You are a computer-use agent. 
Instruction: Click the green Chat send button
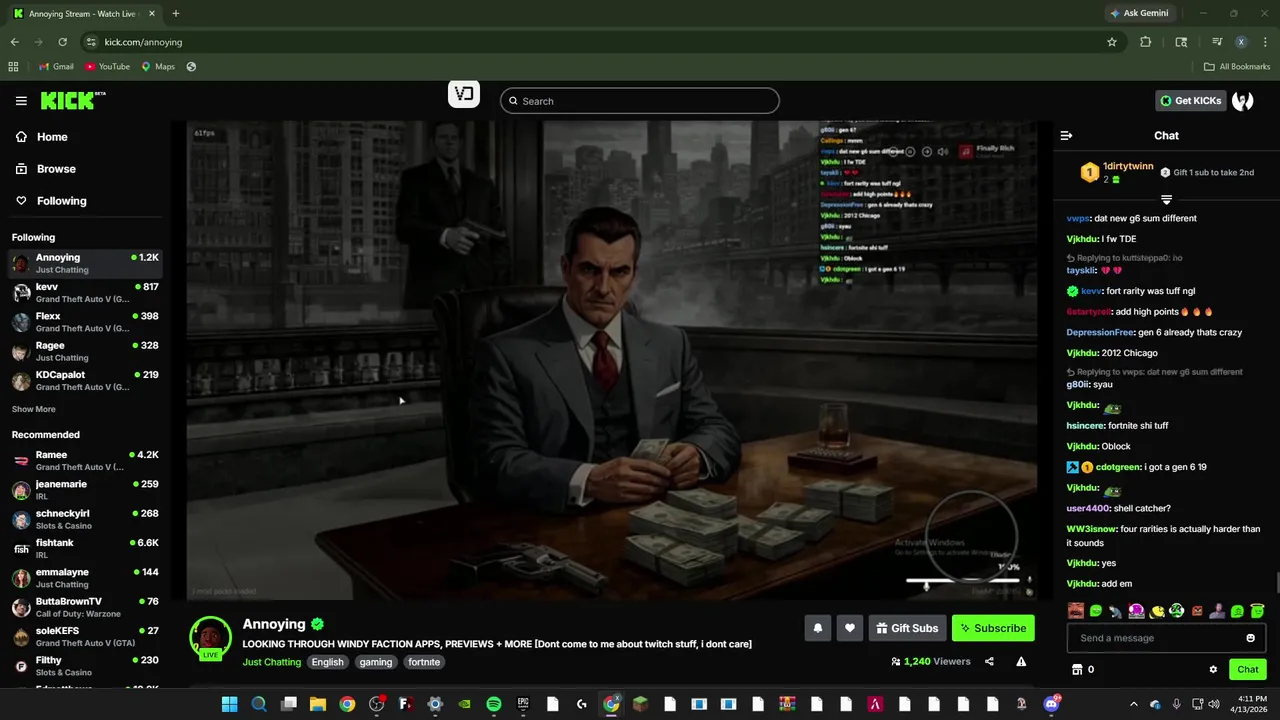point(1248,669)
